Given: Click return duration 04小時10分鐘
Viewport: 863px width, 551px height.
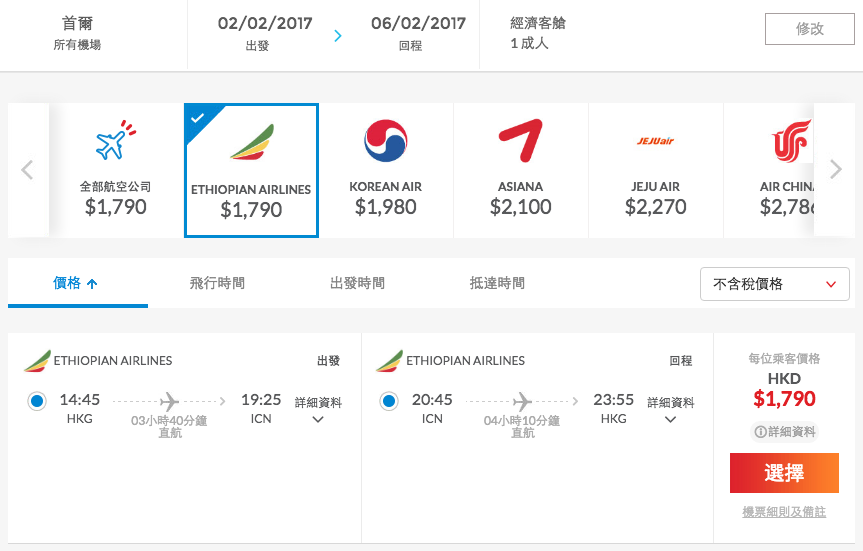Looking at the screenshot, I should pyautogui.click(x=522, y=421).
